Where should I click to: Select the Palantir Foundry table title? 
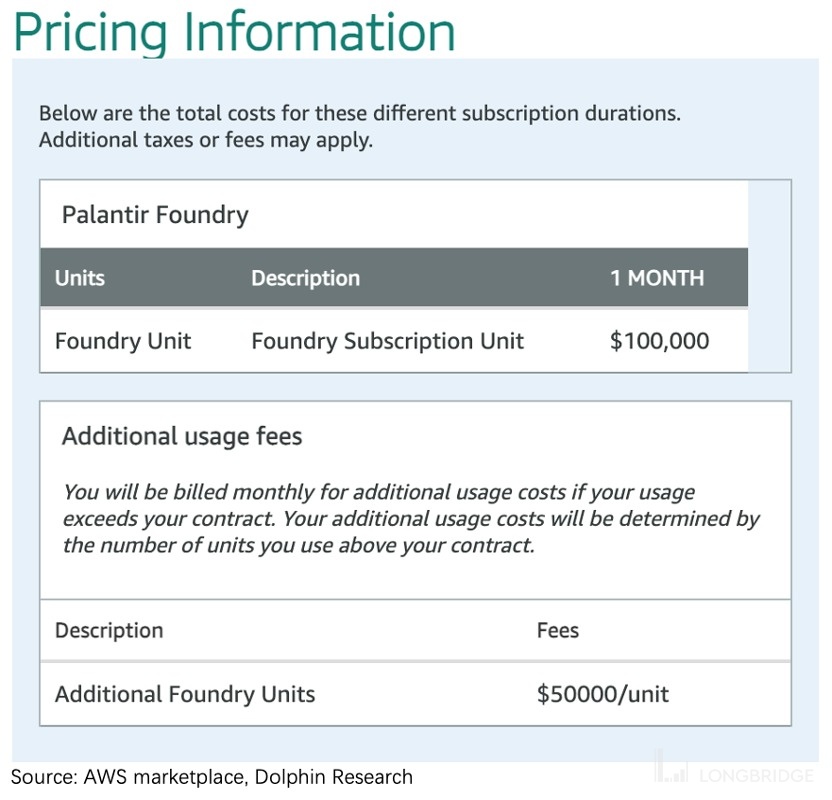click(x=155, y=215)
